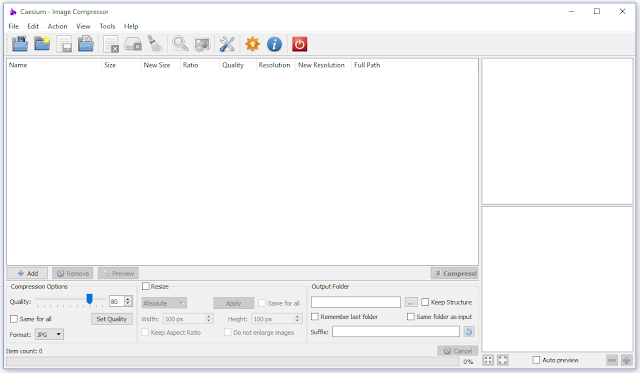This screenshot has width=640, height=373.
Task: Click the Save List toolbar icon
Action: tap(64, 44)
